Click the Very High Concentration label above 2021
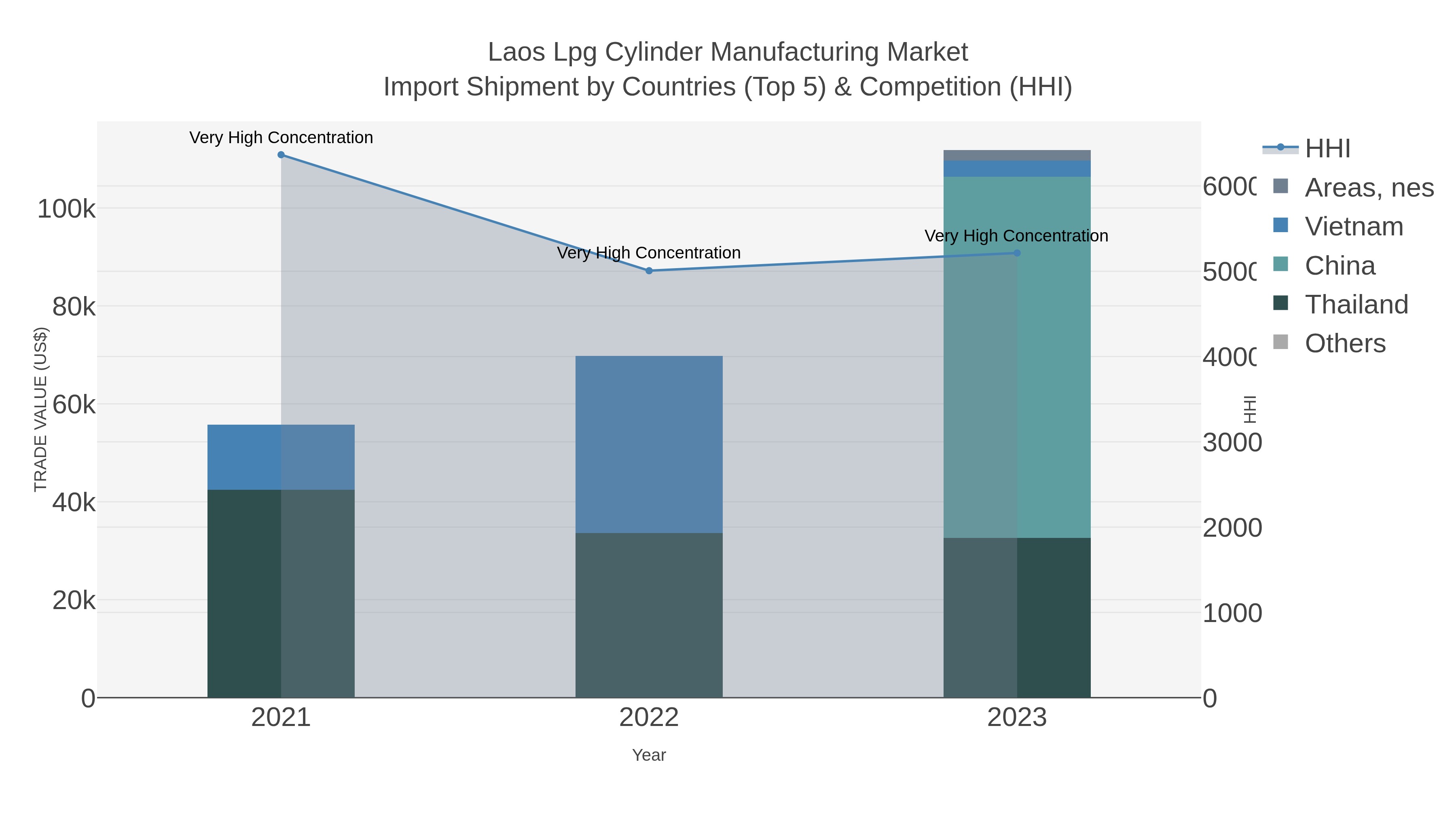Viewport: 1456px width, 819px height. pos(281,138)
